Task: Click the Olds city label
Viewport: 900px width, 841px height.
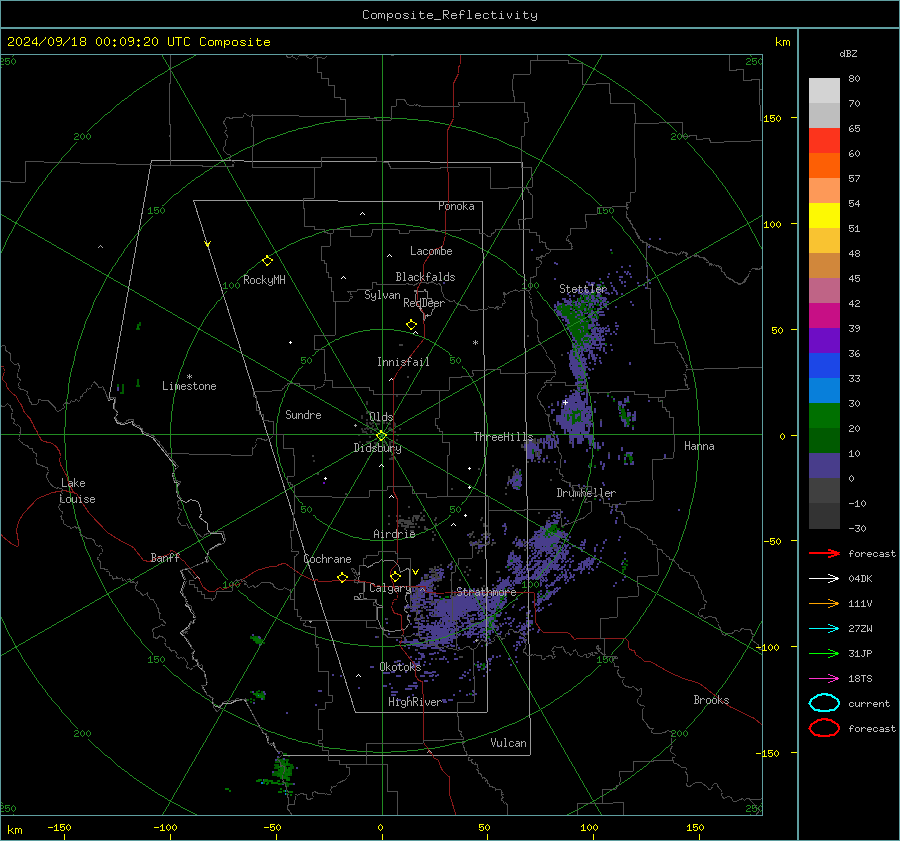Action: [381, 416]
